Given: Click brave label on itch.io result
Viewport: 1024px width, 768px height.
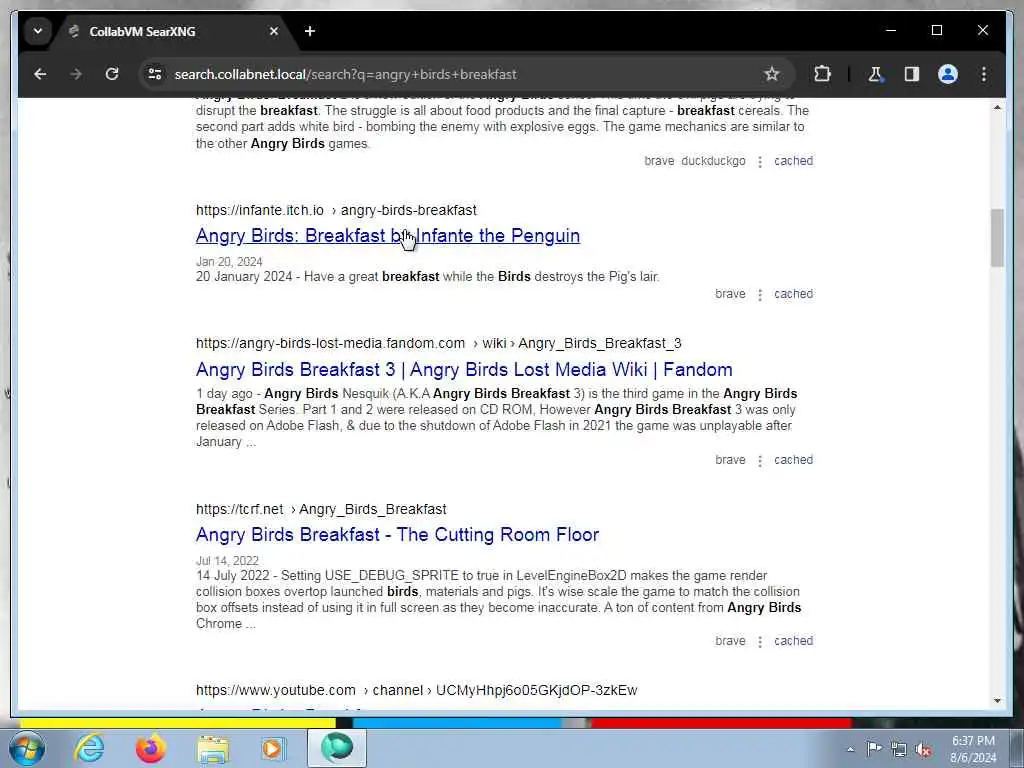Looking at the screenshot, I should click(x=730, y=294).
